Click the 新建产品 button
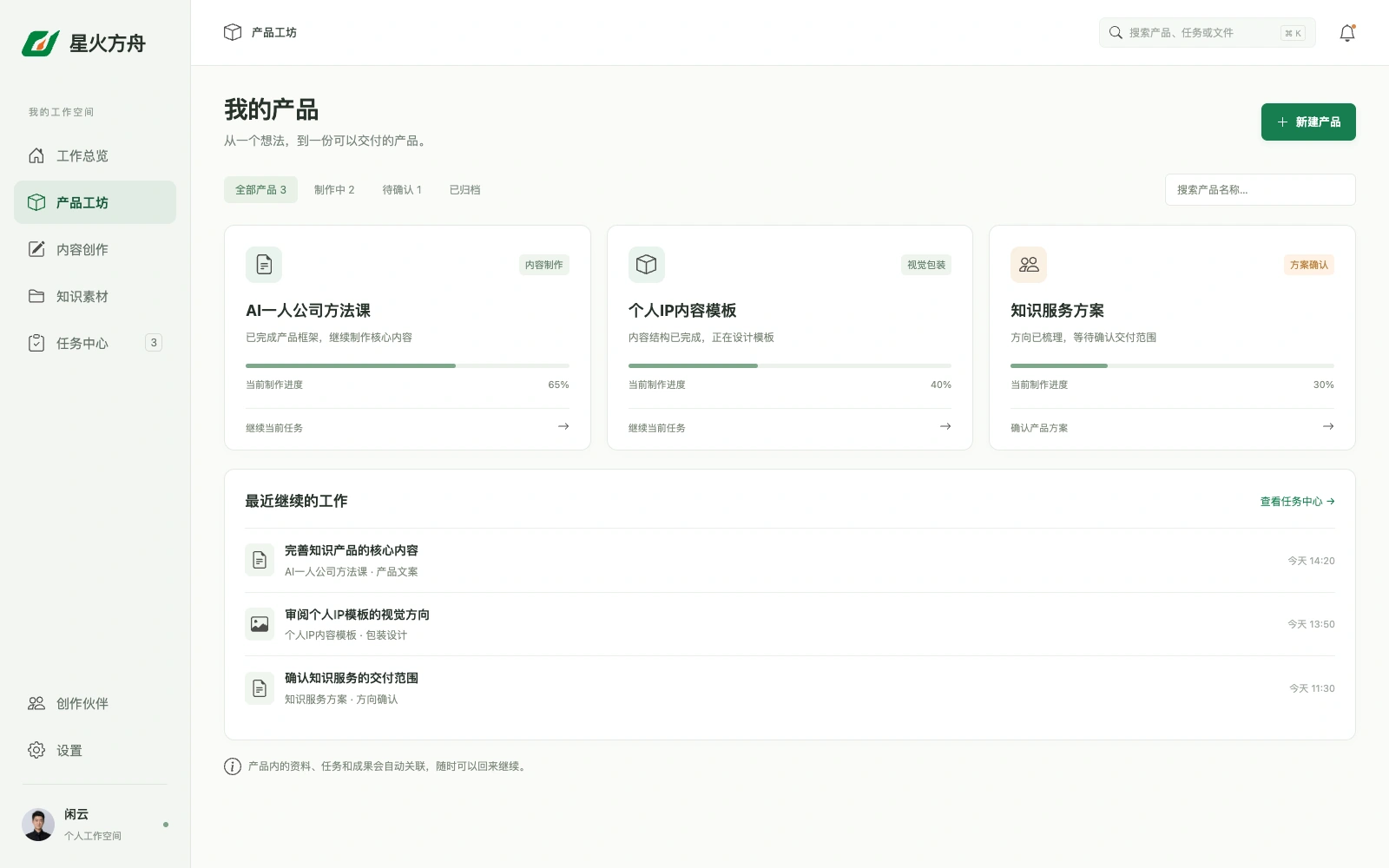This screenshot has width=1389, height=868. pos(1308,122)
